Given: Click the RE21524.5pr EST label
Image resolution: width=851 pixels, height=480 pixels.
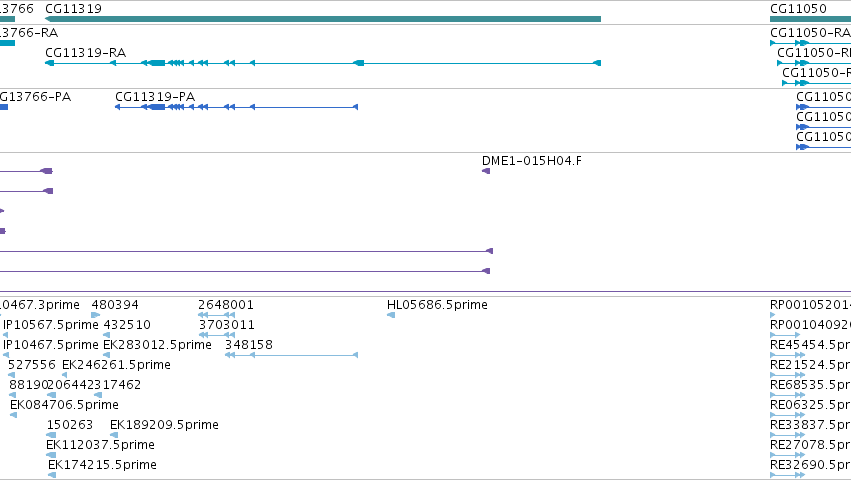Looking at the screenshot, I should coord(810,365).
